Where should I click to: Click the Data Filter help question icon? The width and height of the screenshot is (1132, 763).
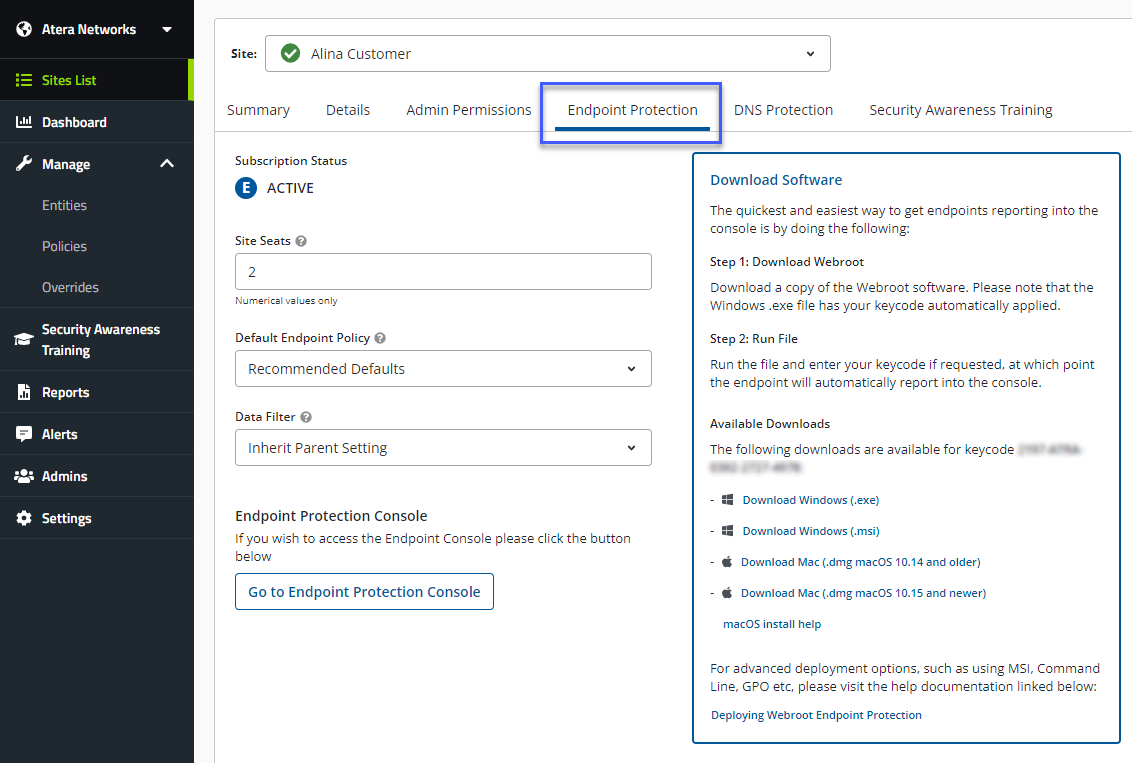306,417
